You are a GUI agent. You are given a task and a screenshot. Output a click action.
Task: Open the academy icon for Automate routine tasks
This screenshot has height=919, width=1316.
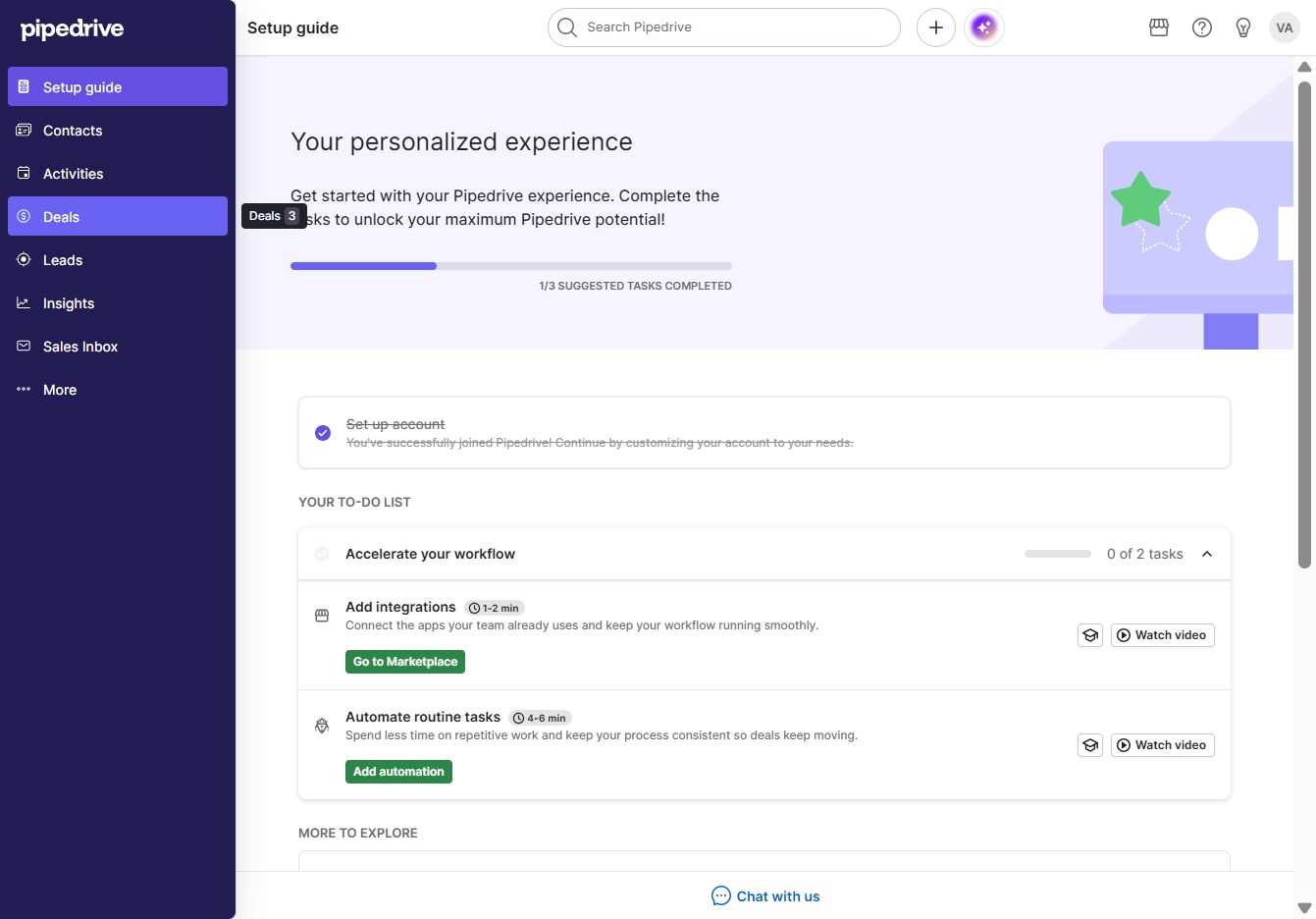click(1090, 745)
